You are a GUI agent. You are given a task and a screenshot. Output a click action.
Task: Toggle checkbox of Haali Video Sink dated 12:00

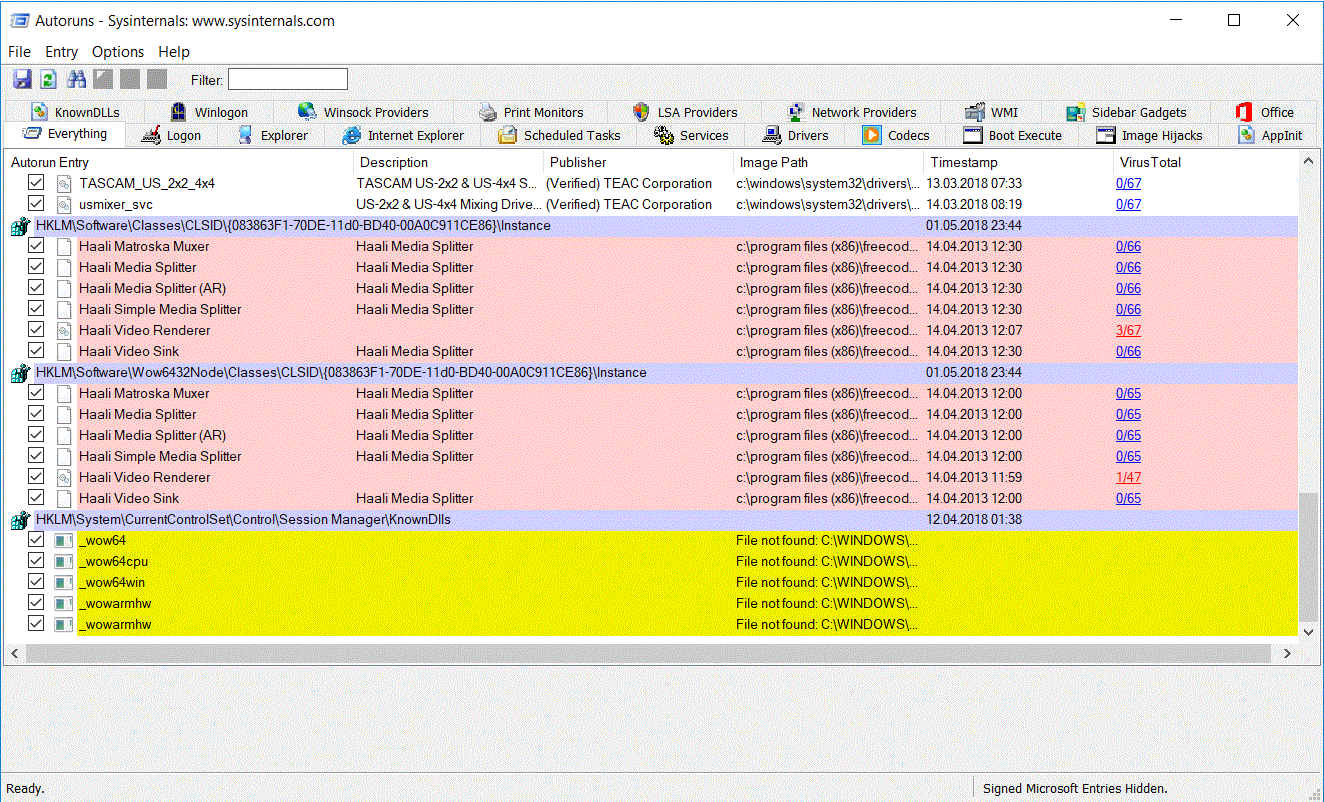36,498
